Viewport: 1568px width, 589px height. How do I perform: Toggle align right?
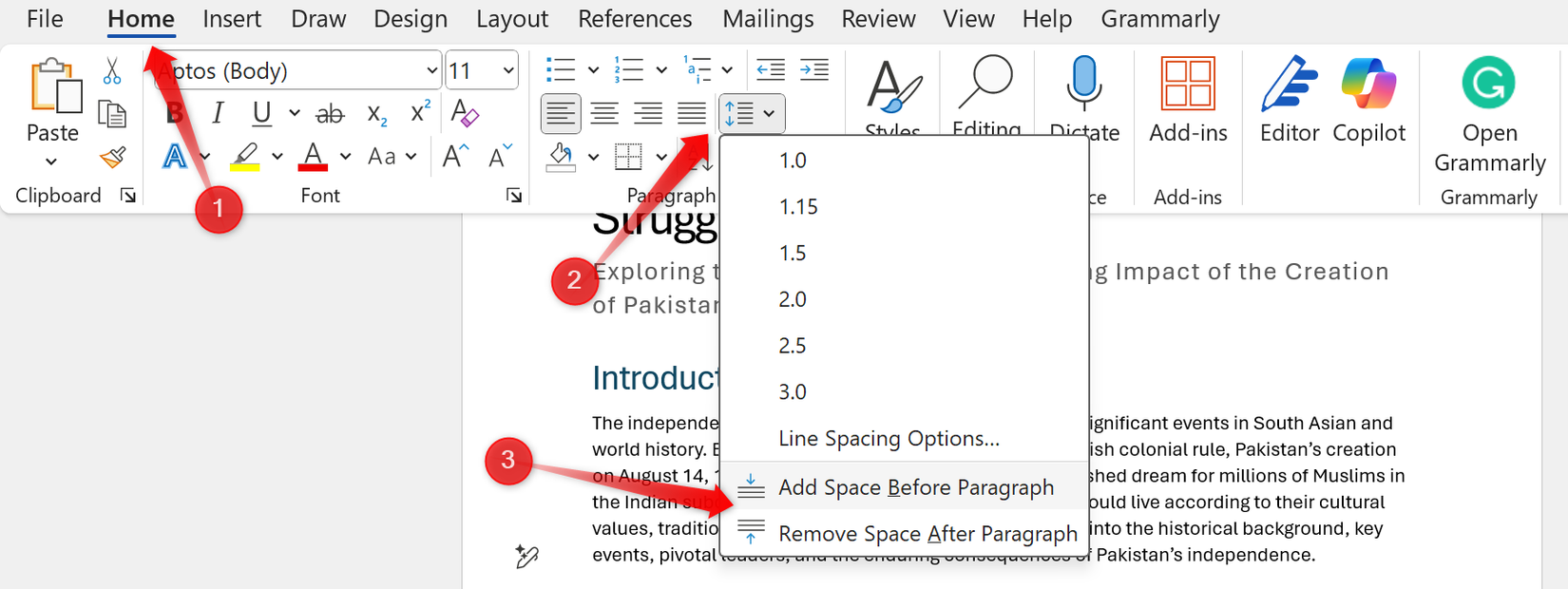648,114
